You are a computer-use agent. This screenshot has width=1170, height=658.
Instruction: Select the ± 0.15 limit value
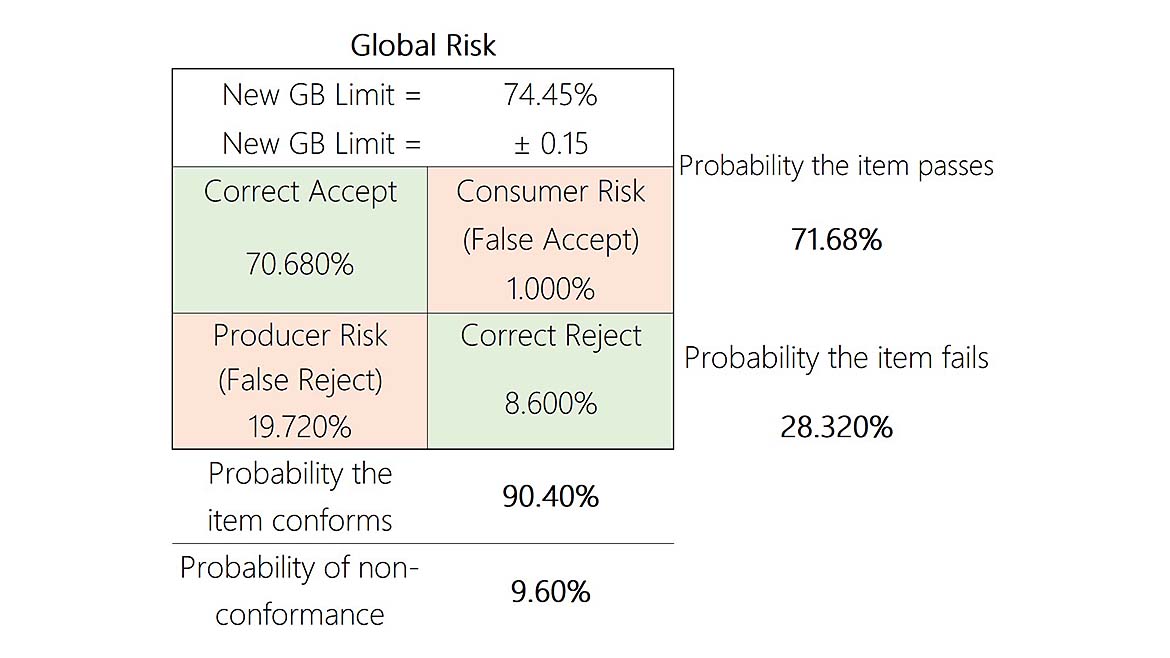(x=550, y=143)
